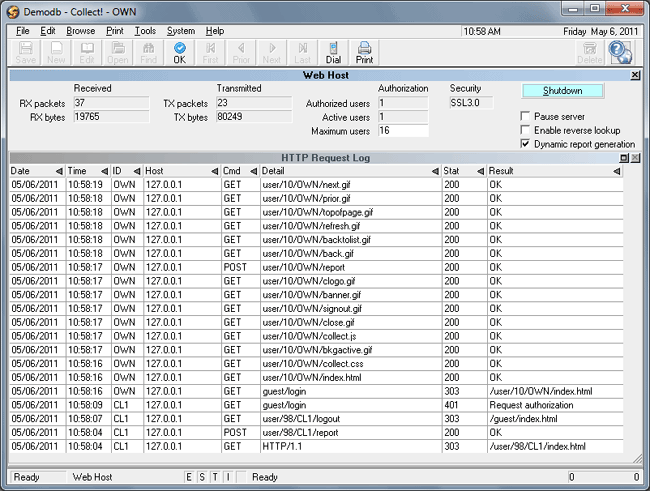This screenshot has height=491, width=650.
Task: Click the Shutdown button
Action: tap(563, 91)
